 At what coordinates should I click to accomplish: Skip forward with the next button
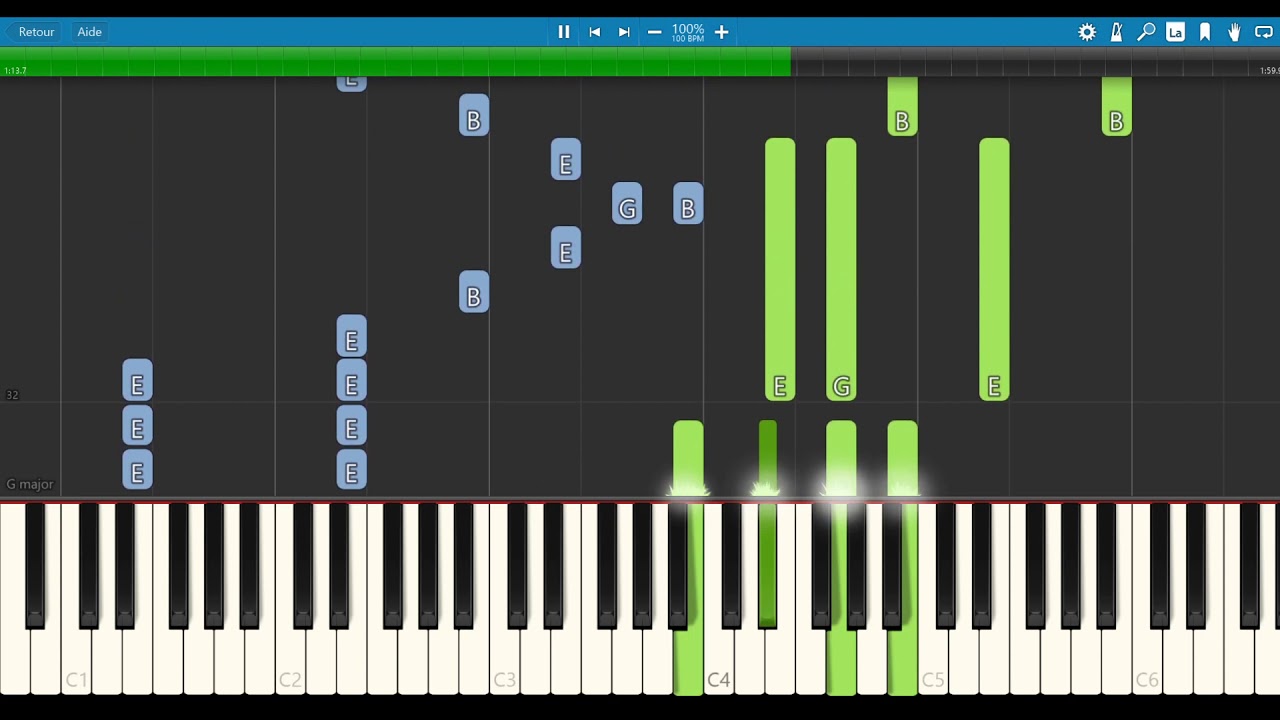coord(624,32)
